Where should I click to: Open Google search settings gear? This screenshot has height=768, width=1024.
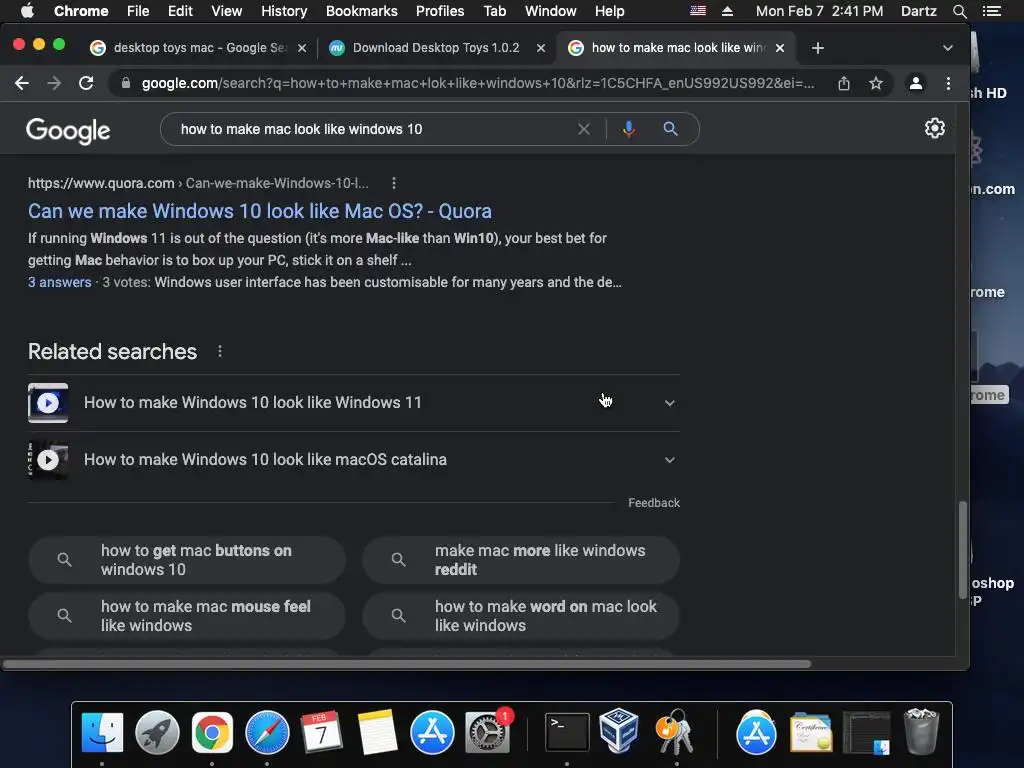coord(935,128)
